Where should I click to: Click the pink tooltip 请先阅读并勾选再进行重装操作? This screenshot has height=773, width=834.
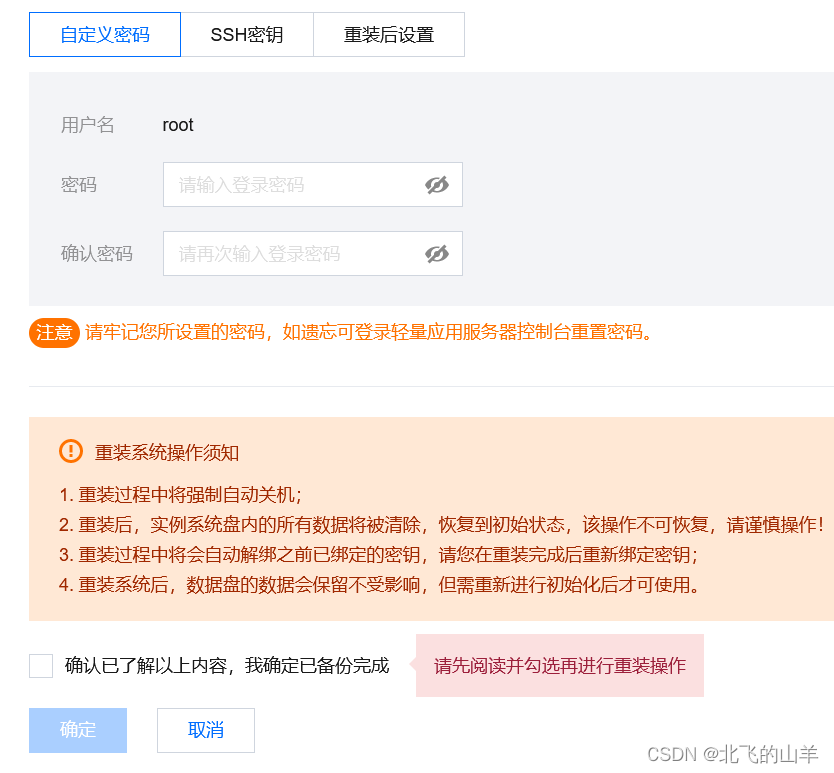tap(560, 666)
